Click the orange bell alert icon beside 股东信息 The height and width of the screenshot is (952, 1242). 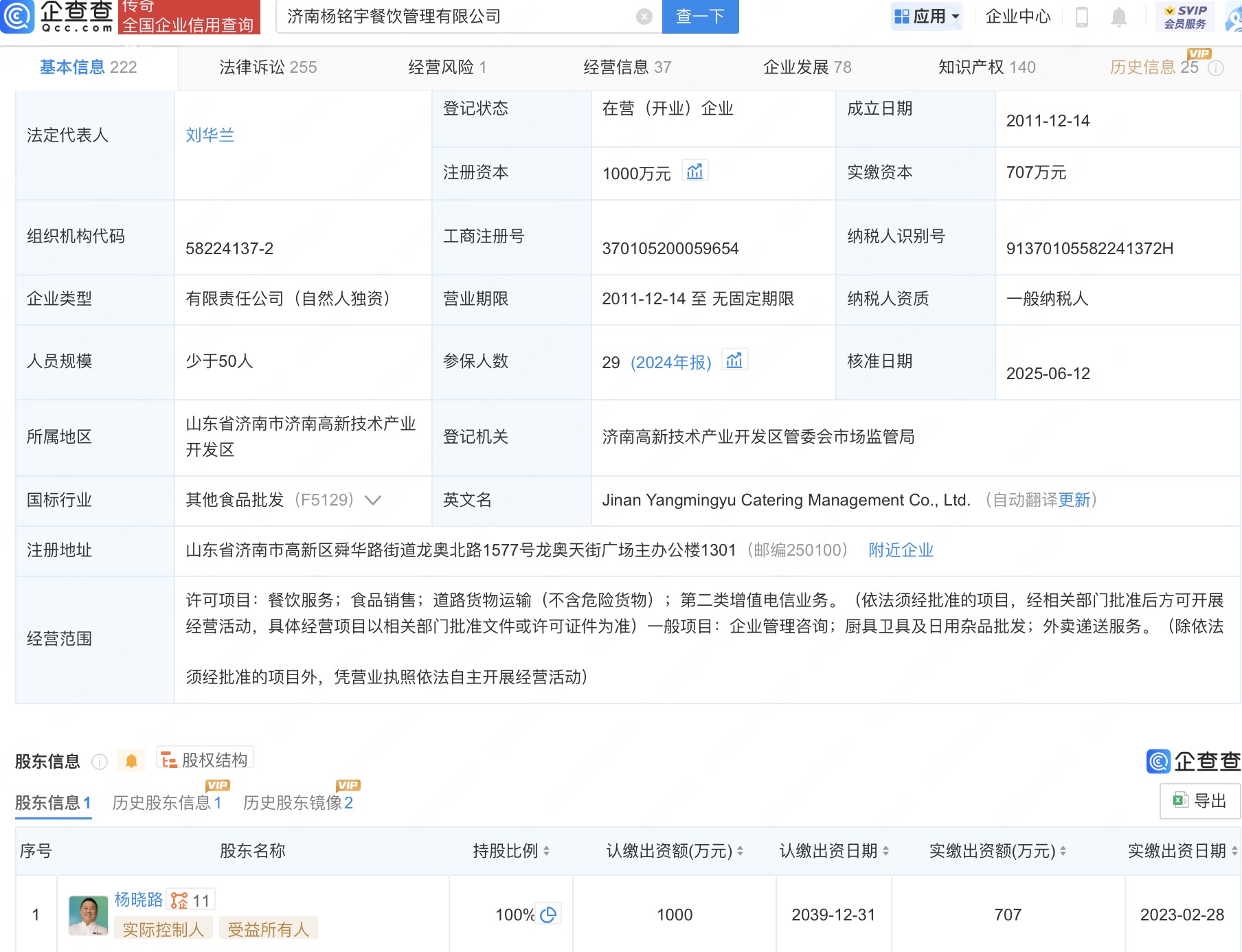coord(131,761)
